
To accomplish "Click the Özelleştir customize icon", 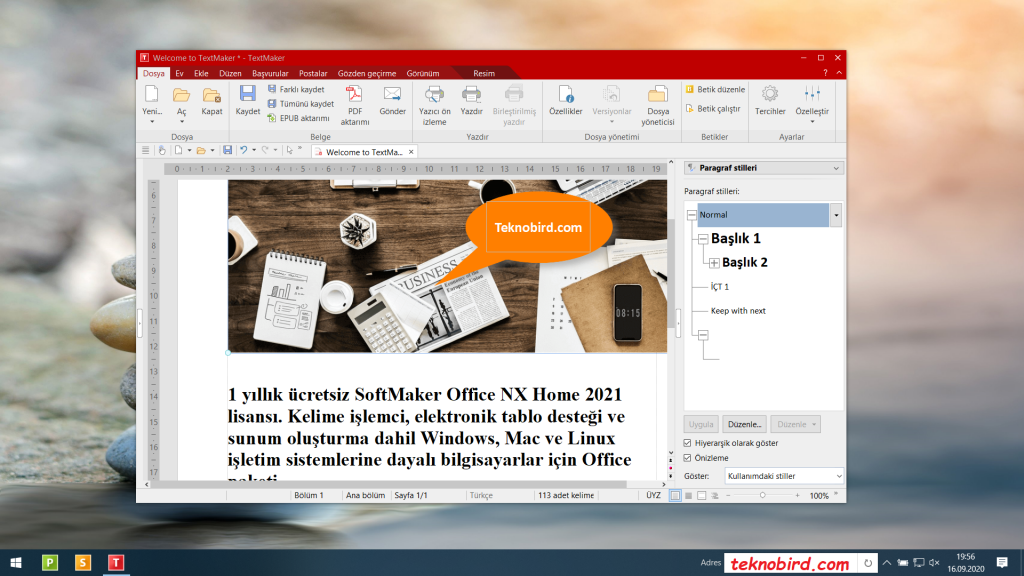I will click(x=812, y=95).
